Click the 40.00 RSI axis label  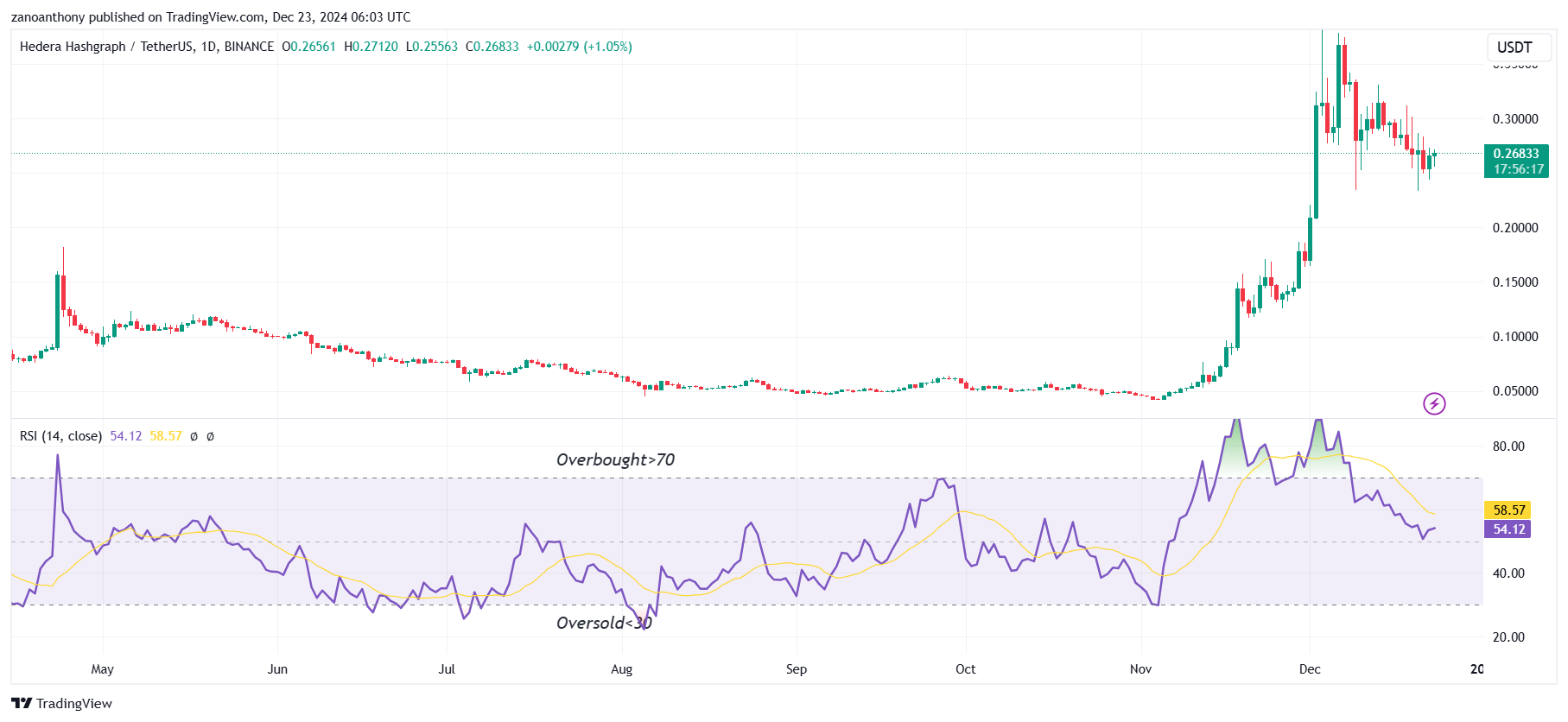click(x=1508, y=573)
